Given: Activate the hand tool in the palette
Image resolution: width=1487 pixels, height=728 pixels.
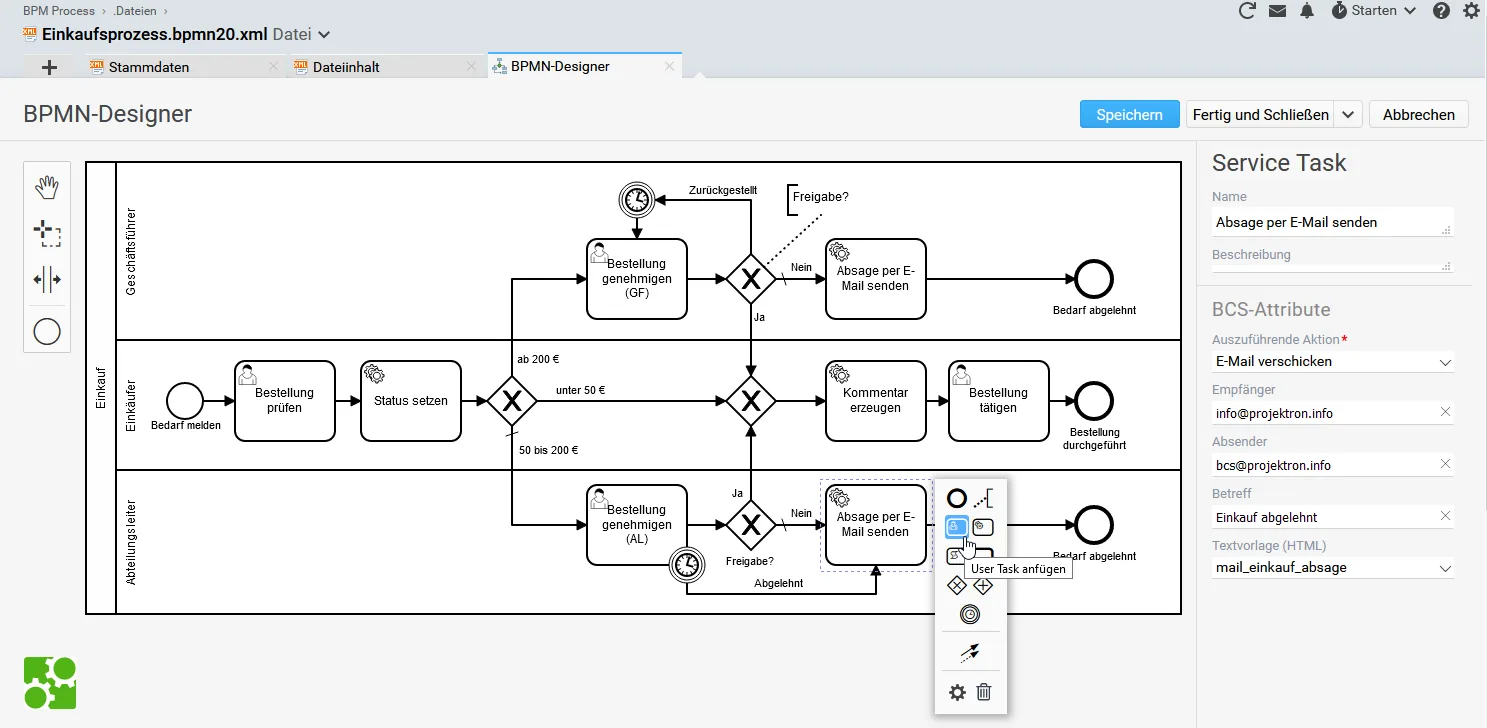Looking at the screenshot, I should [x=47, y=187].
